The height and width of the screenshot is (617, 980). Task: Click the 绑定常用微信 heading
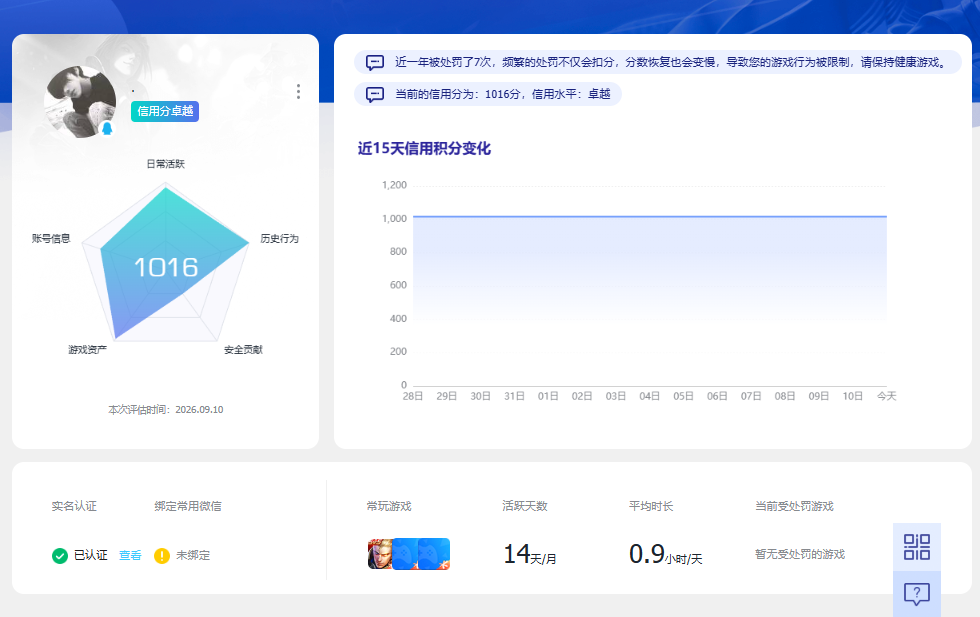(188, 506)
